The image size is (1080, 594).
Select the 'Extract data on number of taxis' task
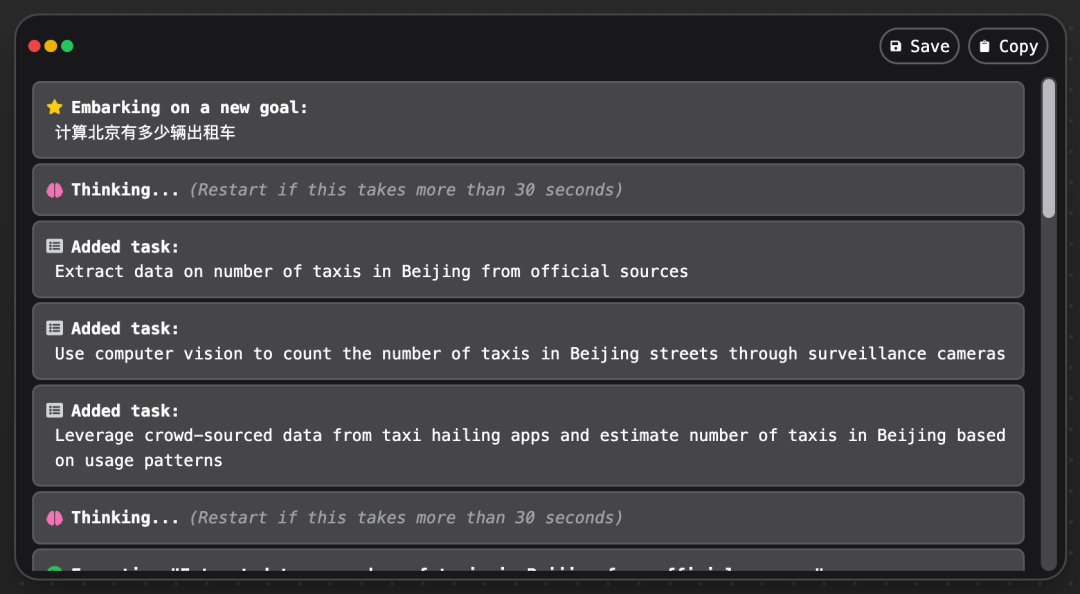(x=528, y=259)
